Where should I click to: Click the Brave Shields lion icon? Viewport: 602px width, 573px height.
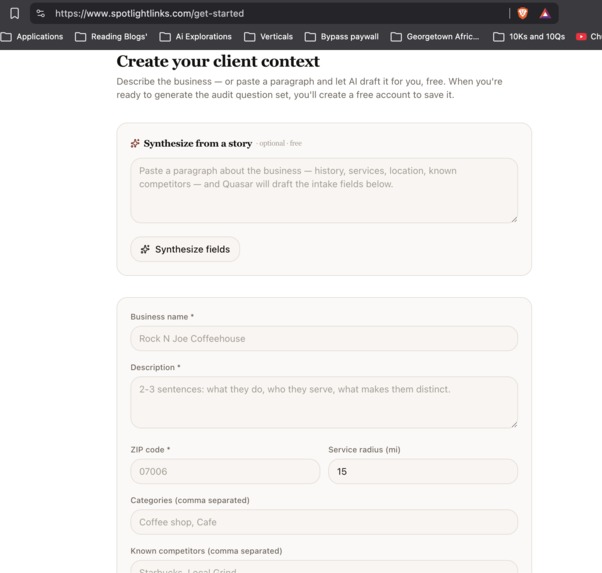[523, 13]
